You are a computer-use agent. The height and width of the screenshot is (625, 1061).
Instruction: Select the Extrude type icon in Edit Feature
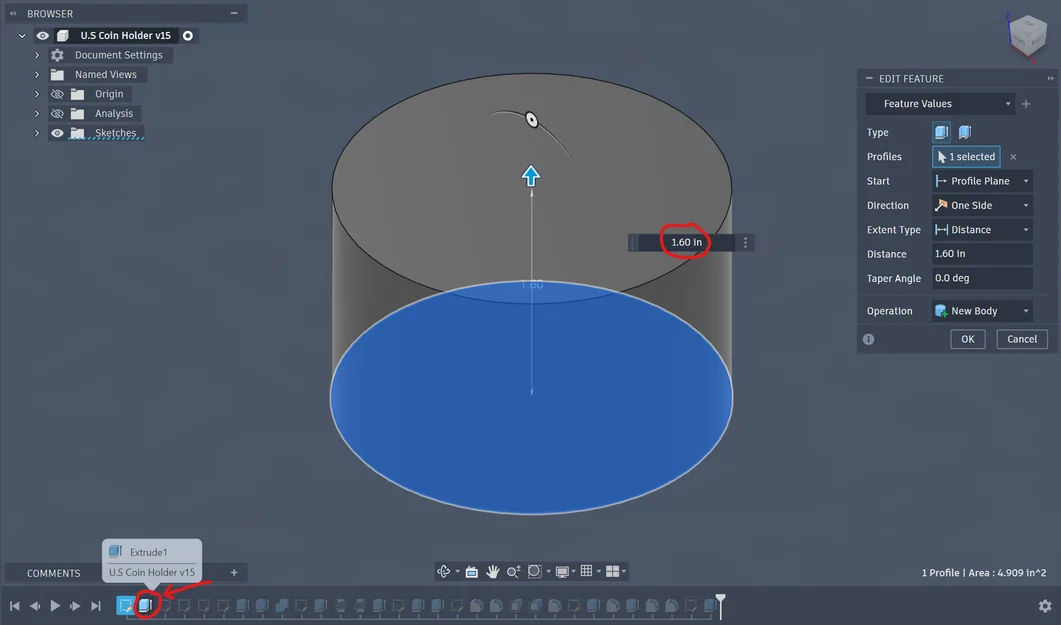coord(941,132)
